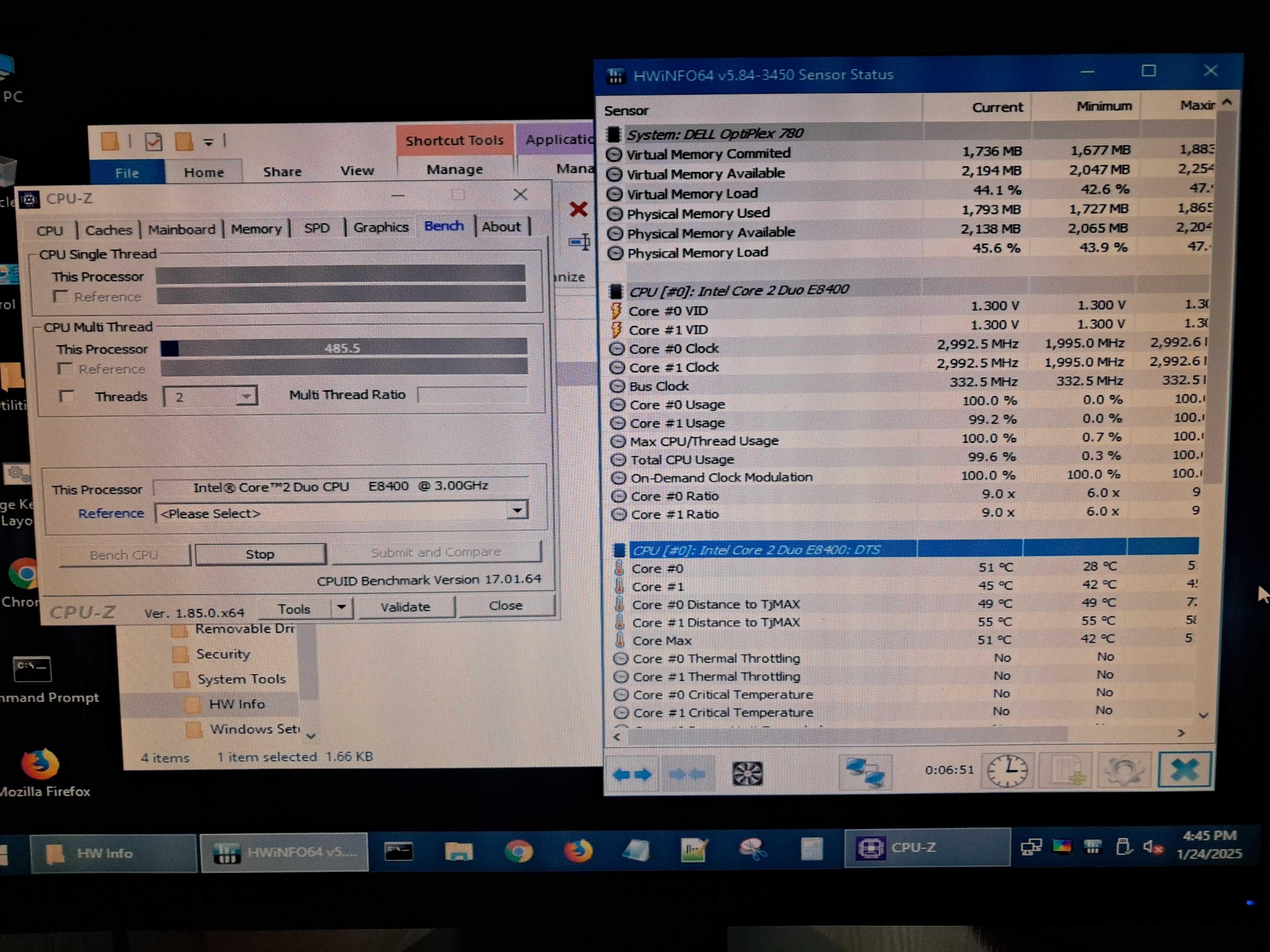Enable Multi Thread Reference checkbox
This screenshot has height=952, width=1270.
(x=65, y=369)
